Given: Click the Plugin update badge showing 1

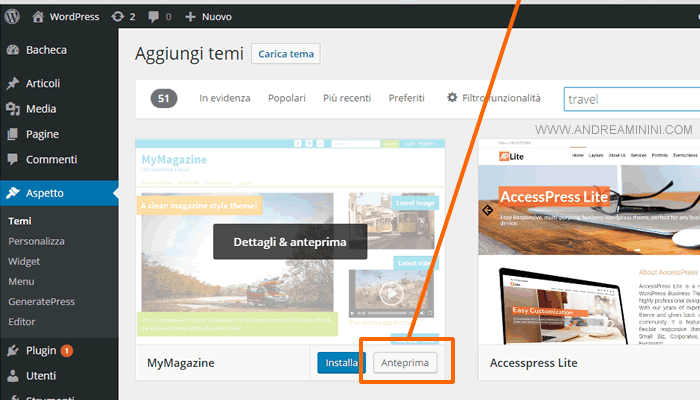Looking at the screenshot, I should click(67, 351).
